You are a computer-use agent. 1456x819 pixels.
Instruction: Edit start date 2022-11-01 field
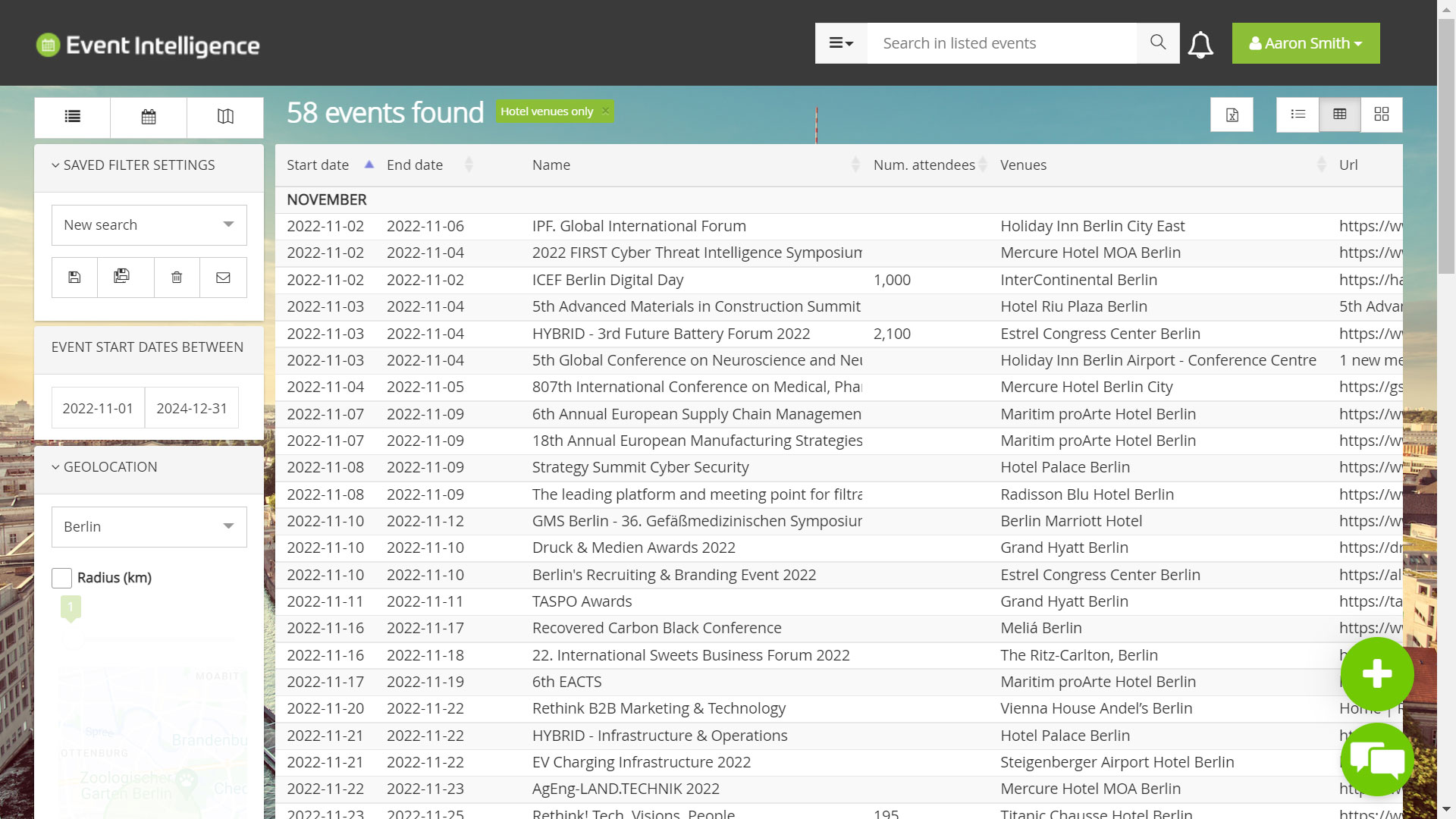[x=98, y=408]
